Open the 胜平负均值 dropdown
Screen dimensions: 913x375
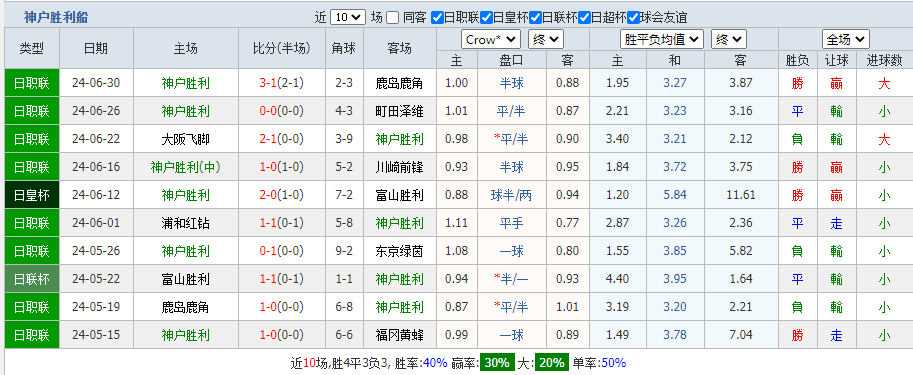coord(662,40)
